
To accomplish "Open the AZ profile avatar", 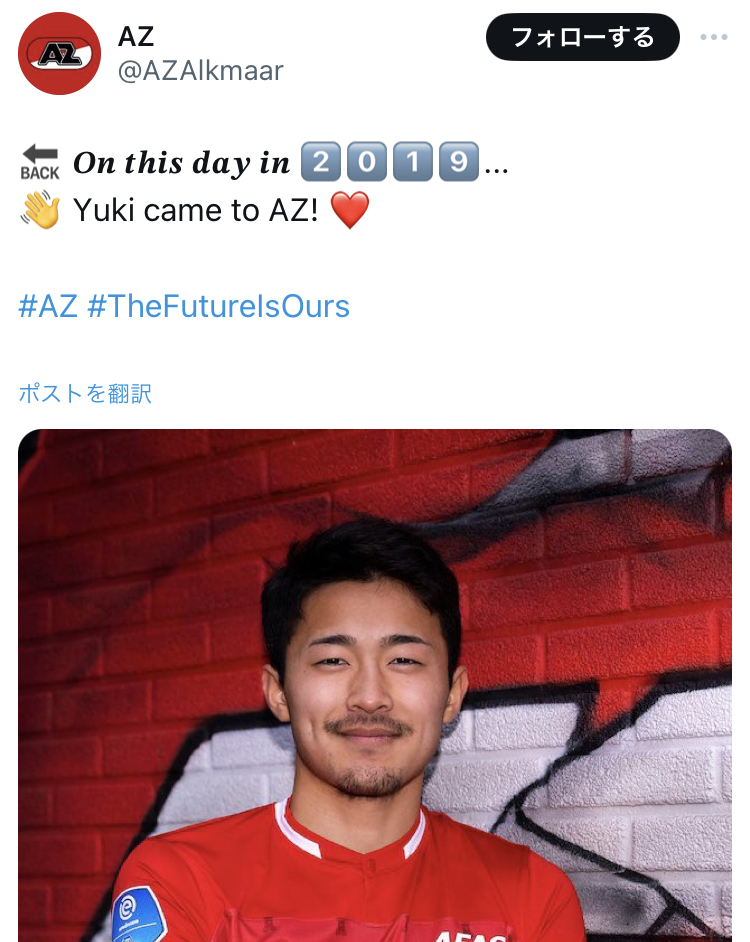I will [x=59, y=53].
